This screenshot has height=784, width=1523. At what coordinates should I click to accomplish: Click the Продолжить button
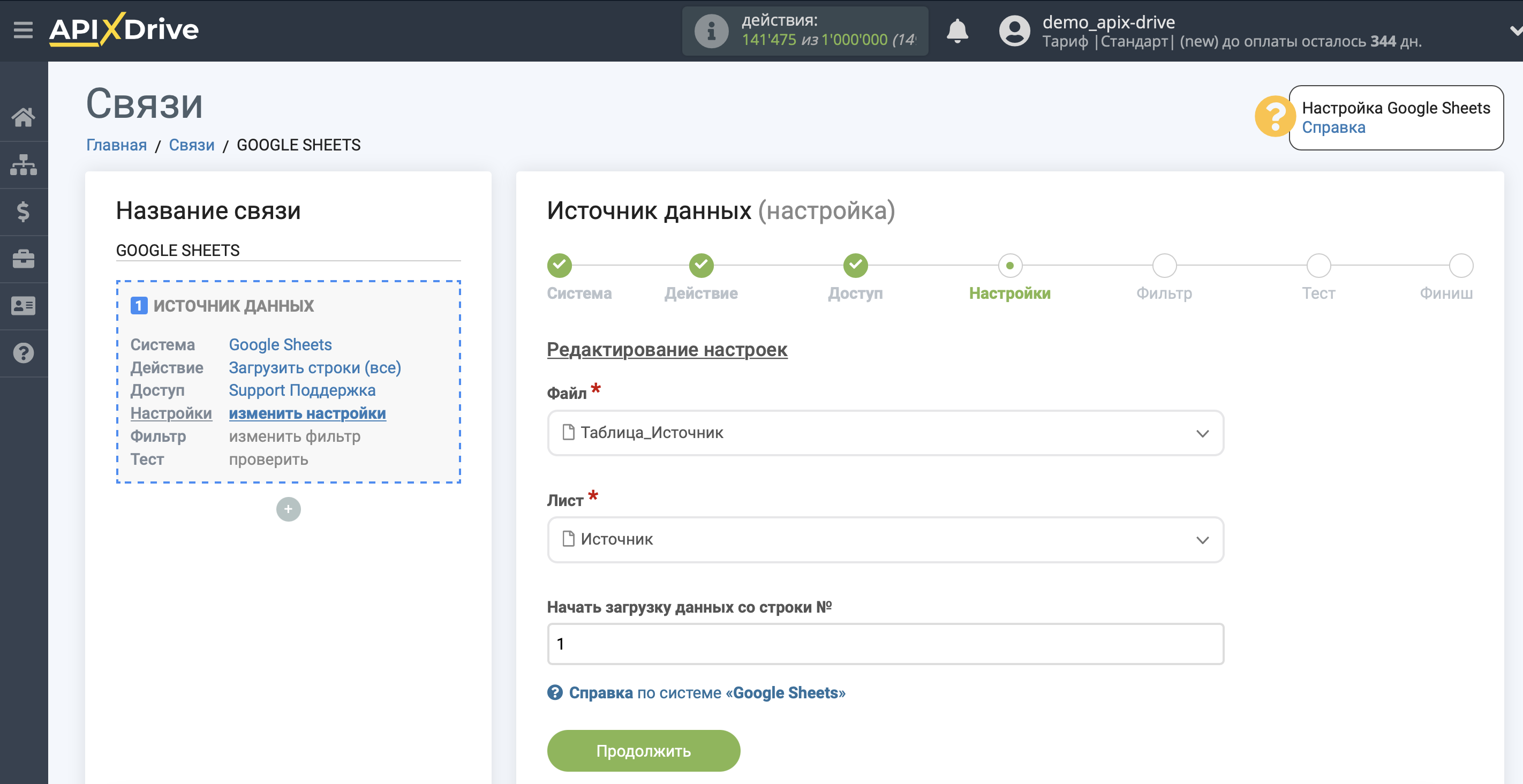point(643,750)
